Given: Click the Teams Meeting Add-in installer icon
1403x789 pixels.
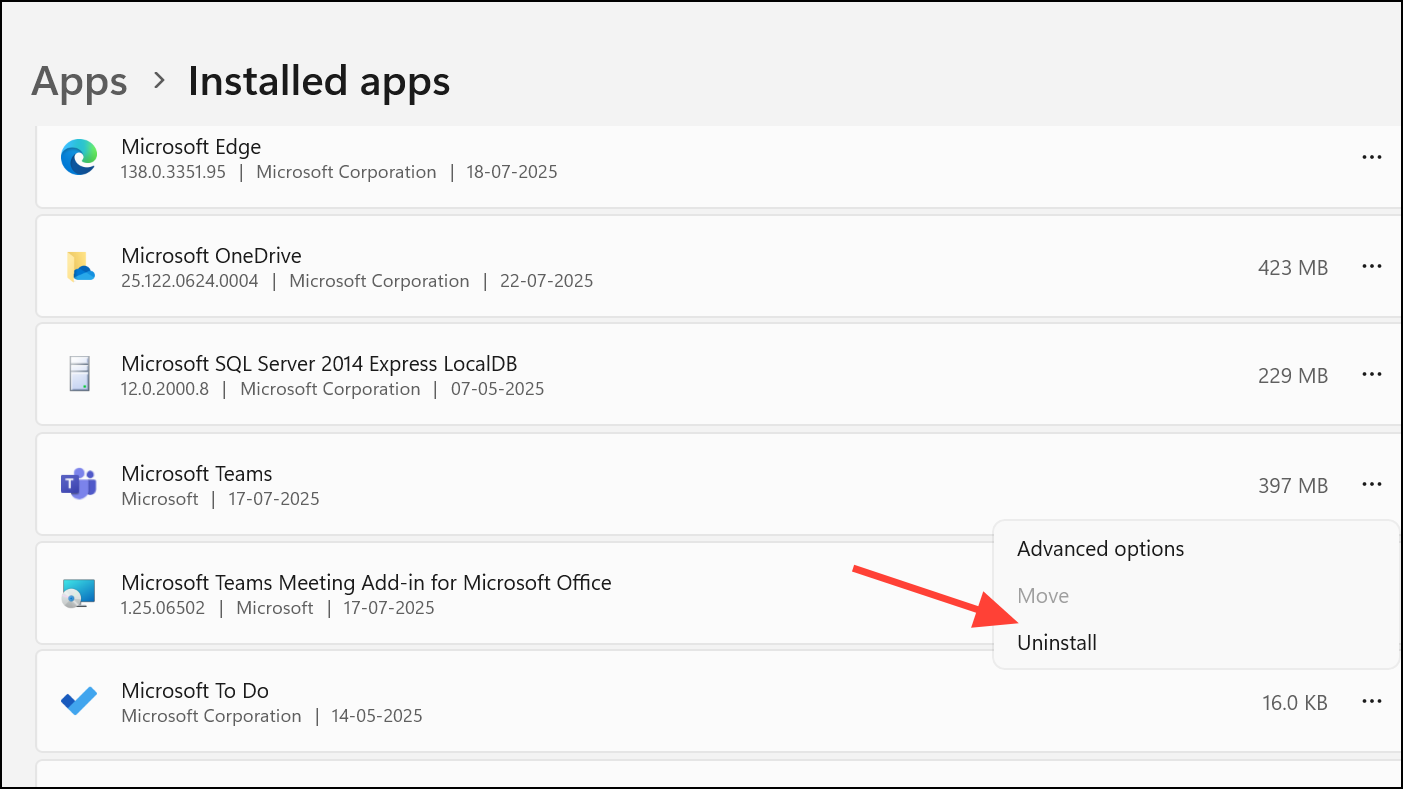Looking at the screenshot, I should pos(79,593).
